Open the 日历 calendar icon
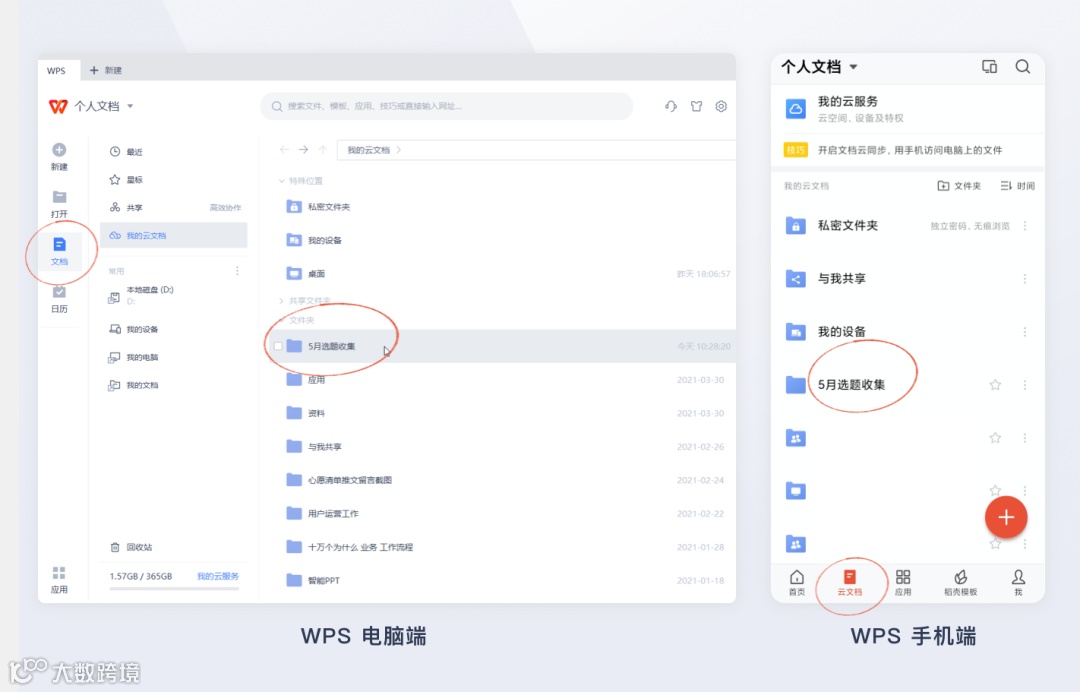 click(59, 292)
